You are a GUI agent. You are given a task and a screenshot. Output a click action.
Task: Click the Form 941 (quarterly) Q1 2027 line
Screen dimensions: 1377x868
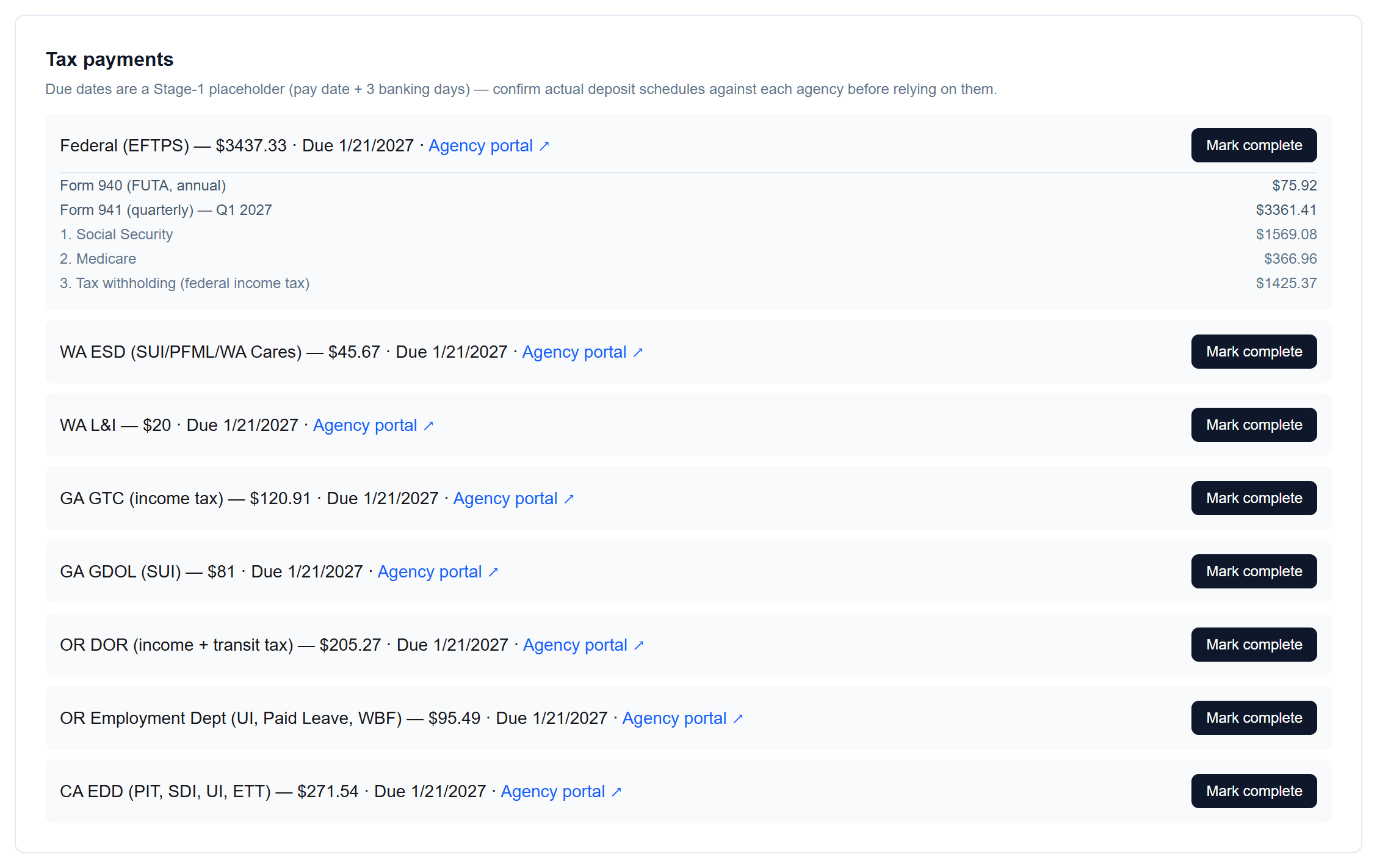[688, 210]
